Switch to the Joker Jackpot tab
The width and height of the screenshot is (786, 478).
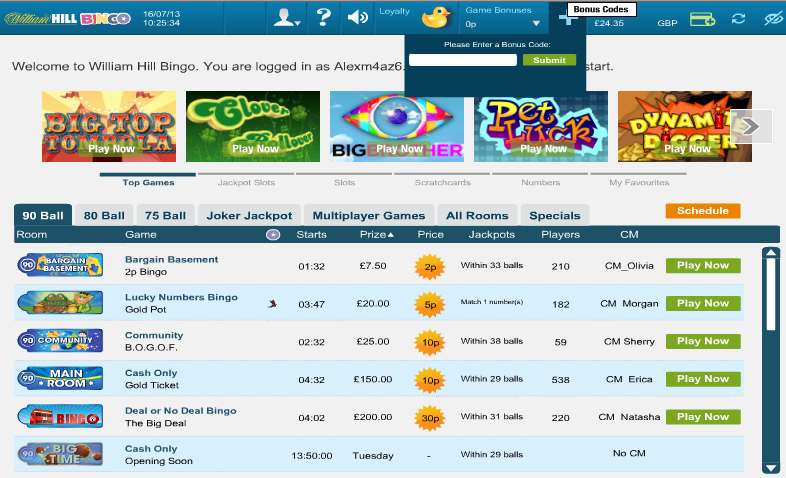(249, 215)
